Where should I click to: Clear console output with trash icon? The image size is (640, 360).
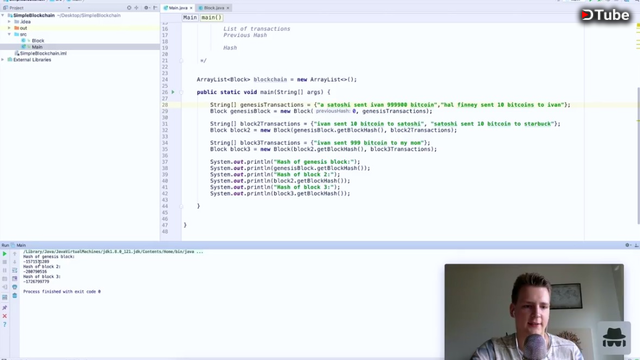(15, 296)
